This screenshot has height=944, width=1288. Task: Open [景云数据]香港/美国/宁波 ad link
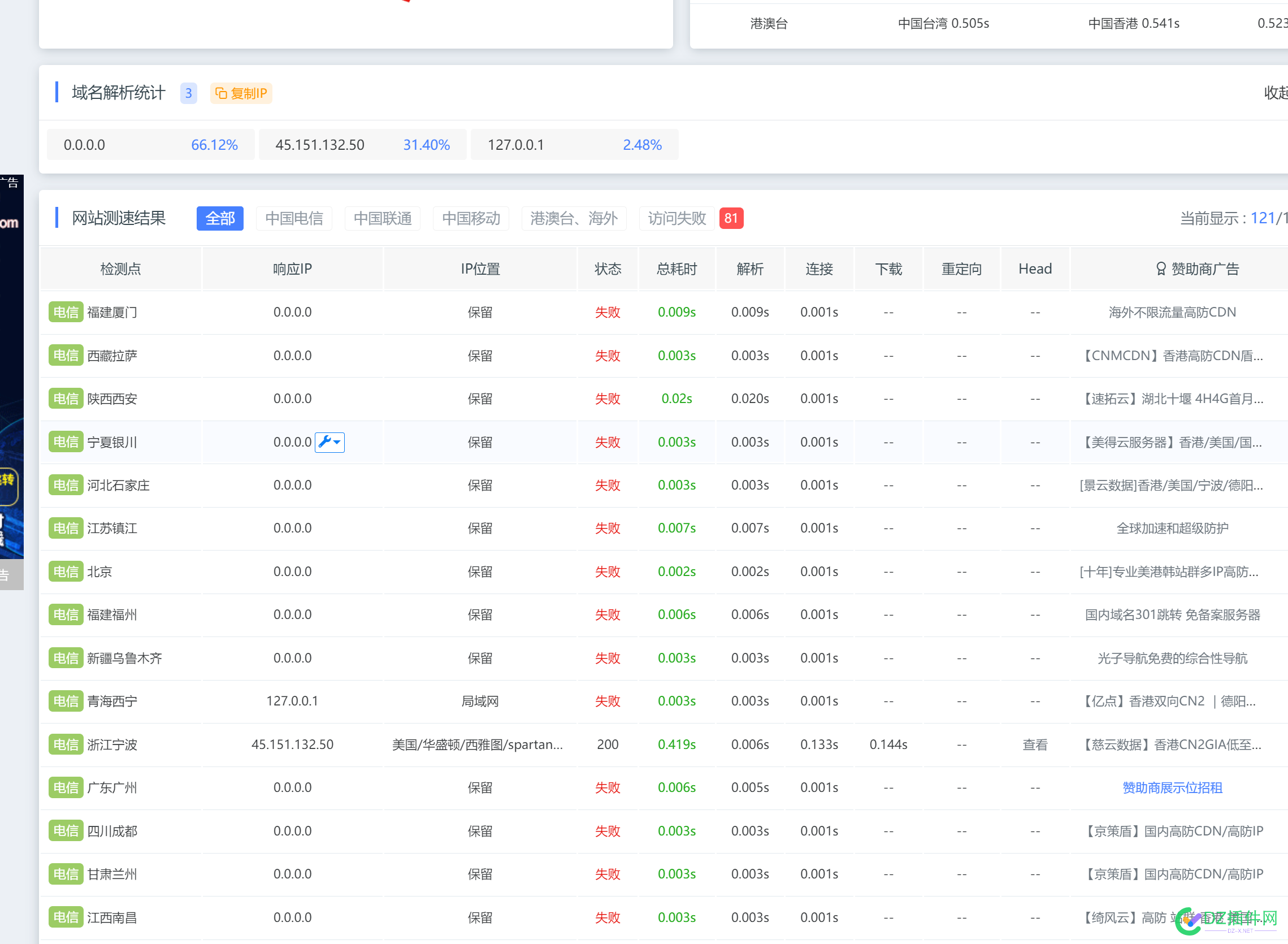pos(1171,486)
